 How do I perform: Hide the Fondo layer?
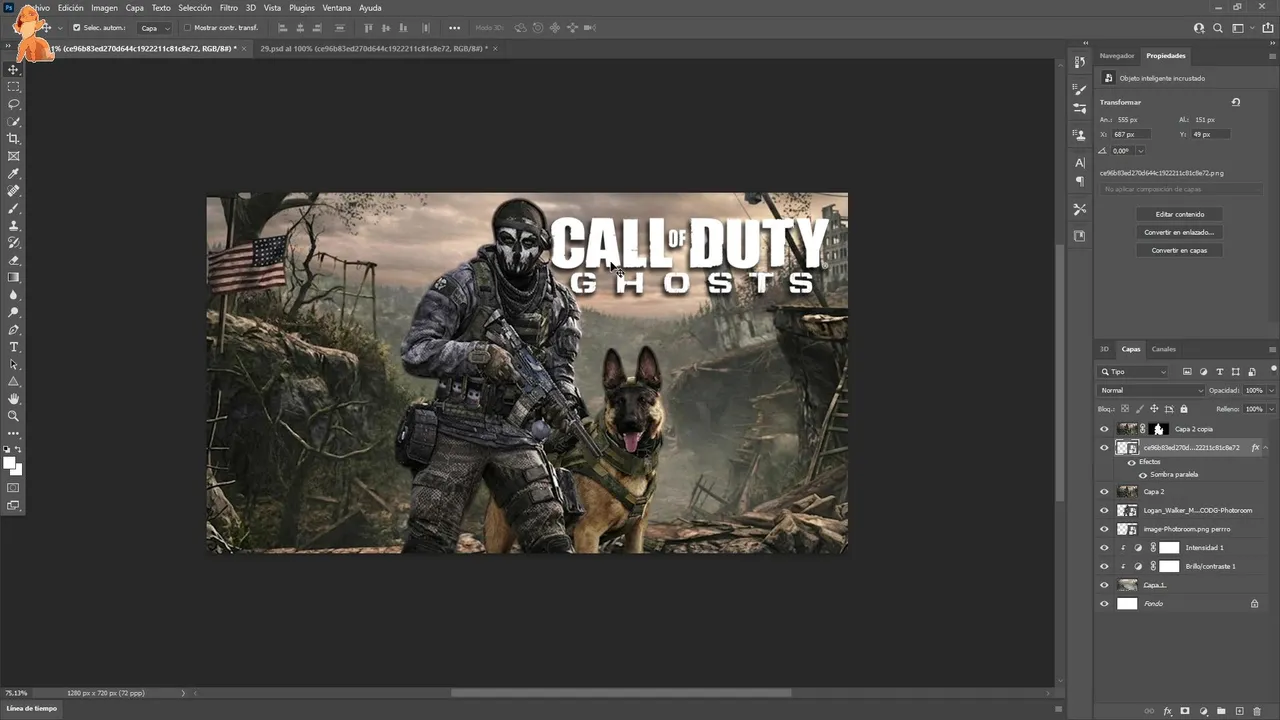[1104, 604]
